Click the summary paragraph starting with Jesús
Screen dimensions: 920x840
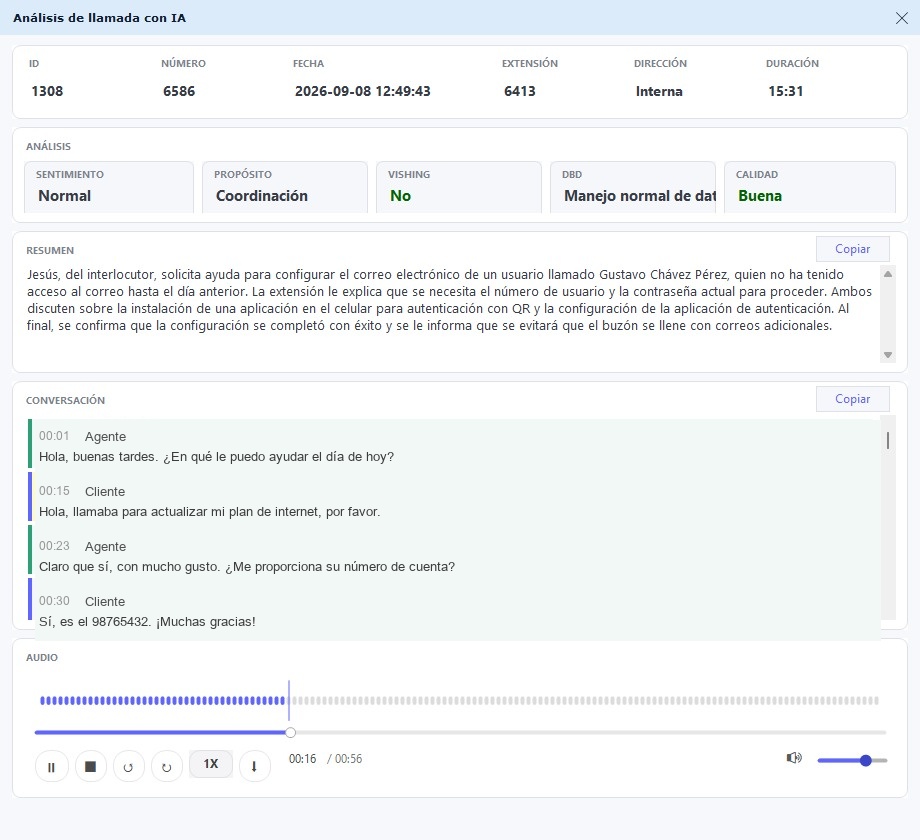click(449, 300)
